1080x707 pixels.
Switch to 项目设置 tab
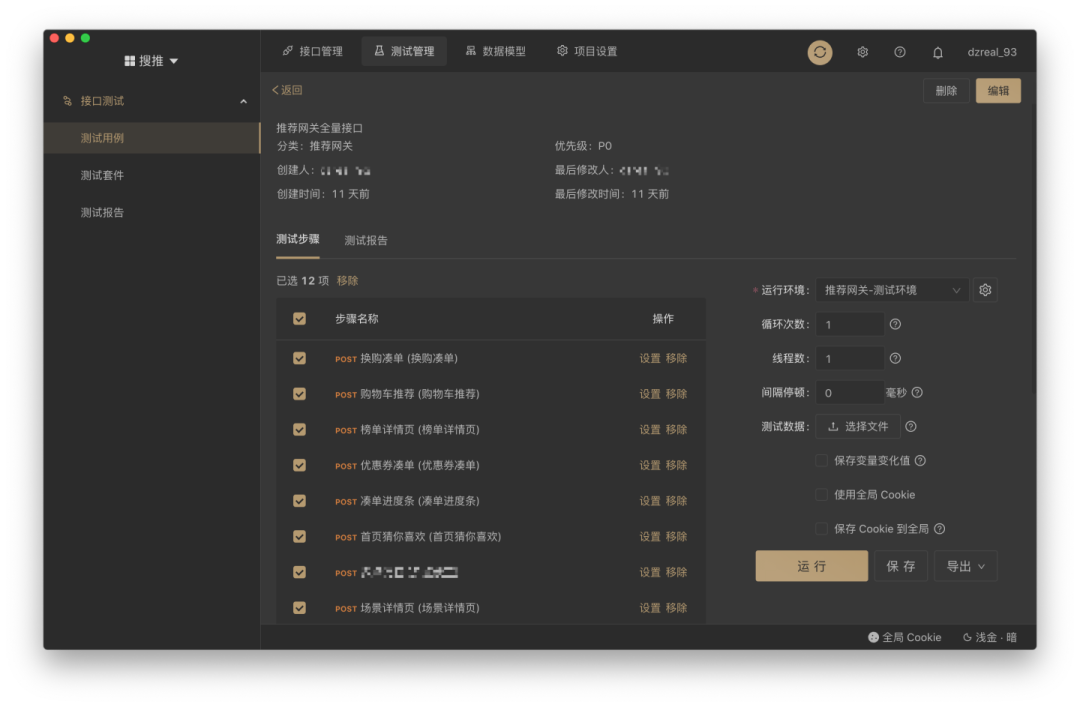coord(587,52)
